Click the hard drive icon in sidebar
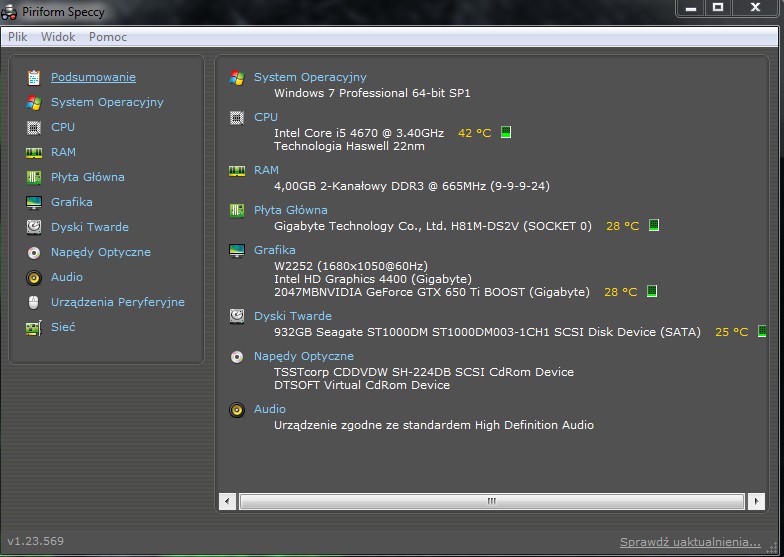 tap(34, 227)
